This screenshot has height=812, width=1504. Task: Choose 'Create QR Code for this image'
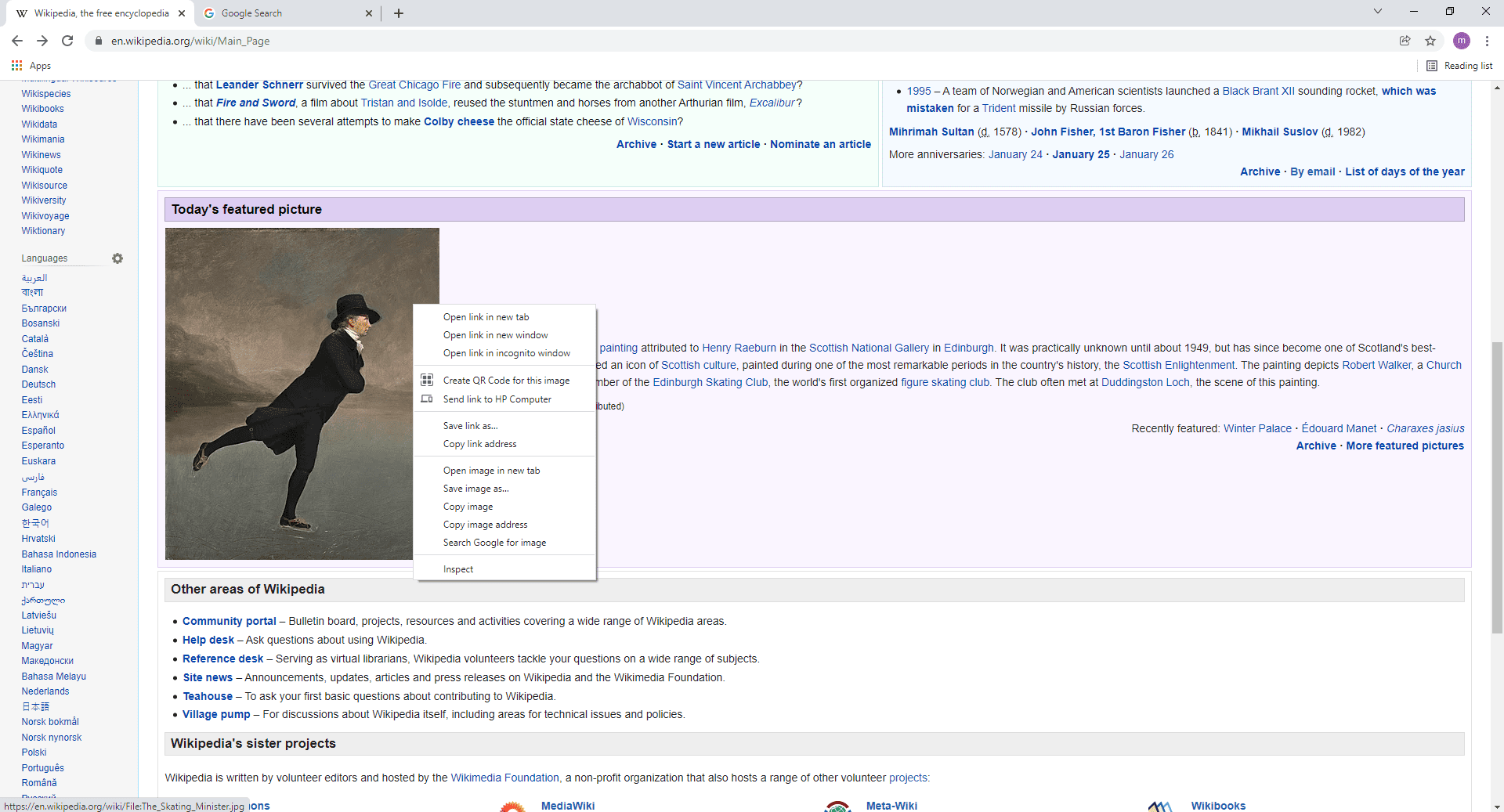point(504,381)
